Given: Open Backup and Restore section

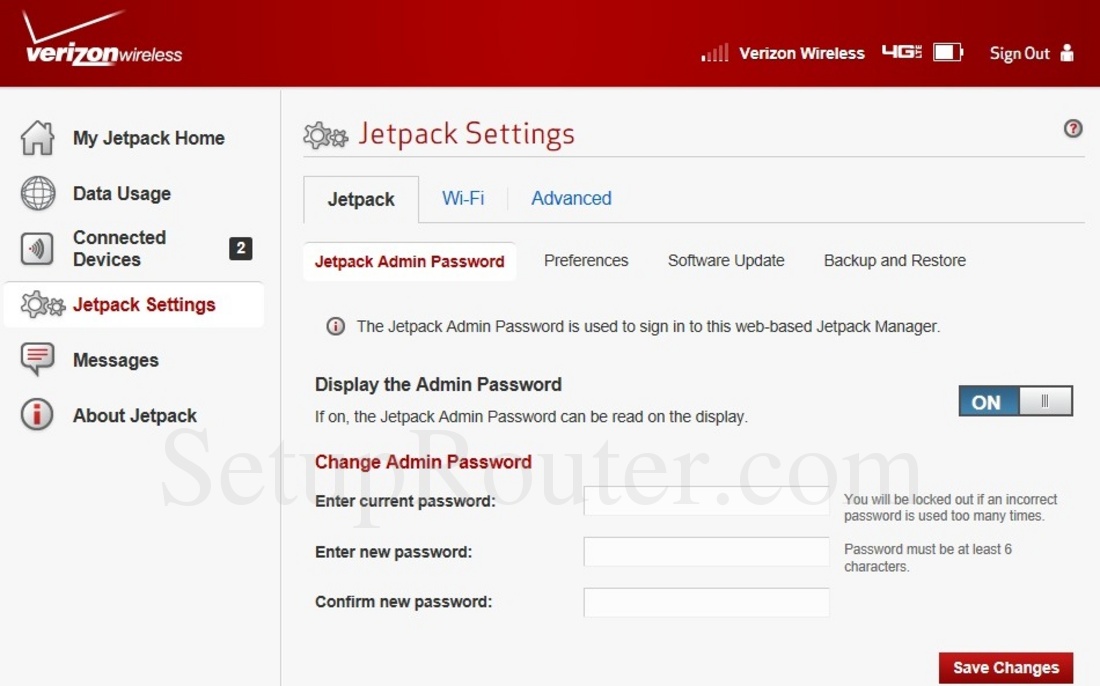Looking at the screenshot, I should click(x=894, y=260).
